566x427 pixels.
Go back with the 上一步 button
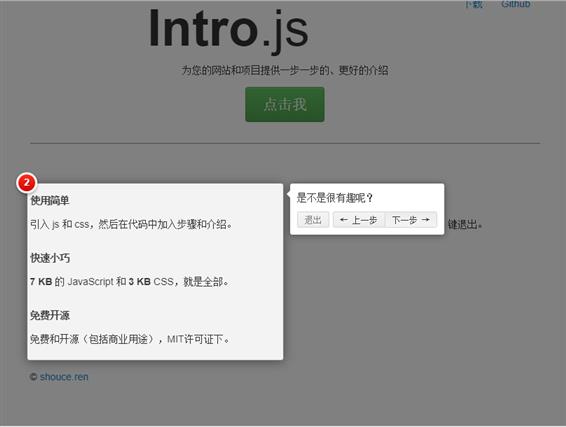pyautogui.click(x=359, y=220)
